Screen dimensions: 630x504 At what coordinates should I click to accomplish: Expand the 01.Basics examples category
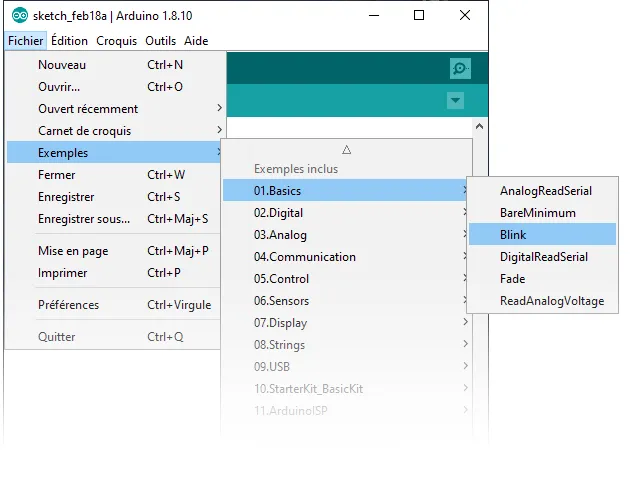pos(345,190)
